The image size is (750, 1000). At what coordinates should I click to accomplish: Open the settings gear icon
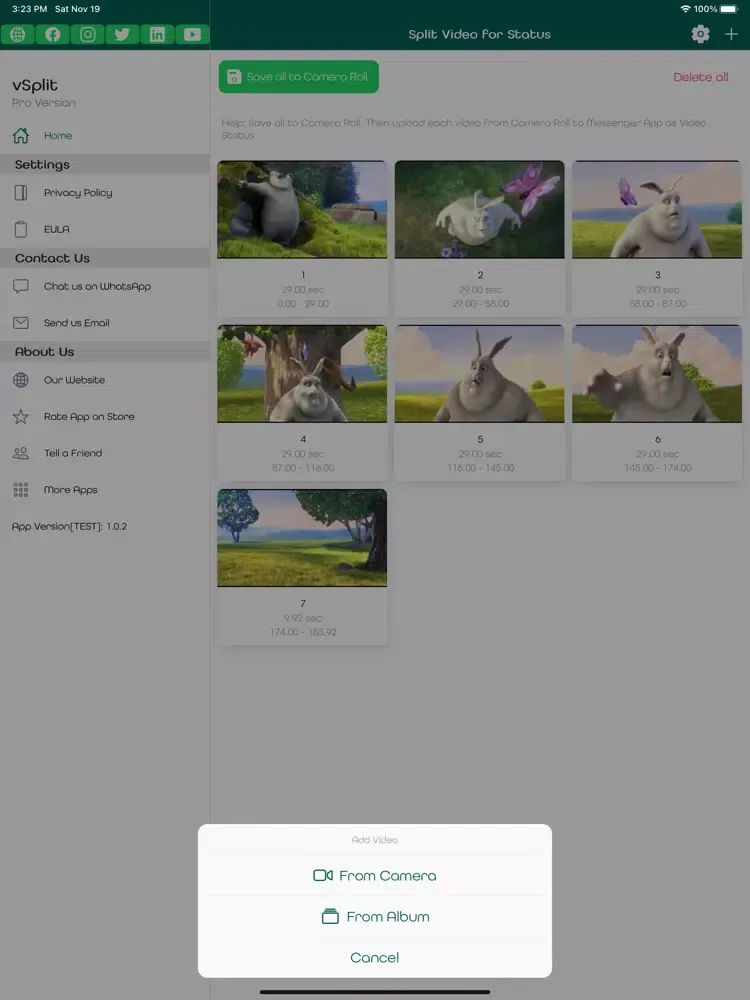click(700, 34)
